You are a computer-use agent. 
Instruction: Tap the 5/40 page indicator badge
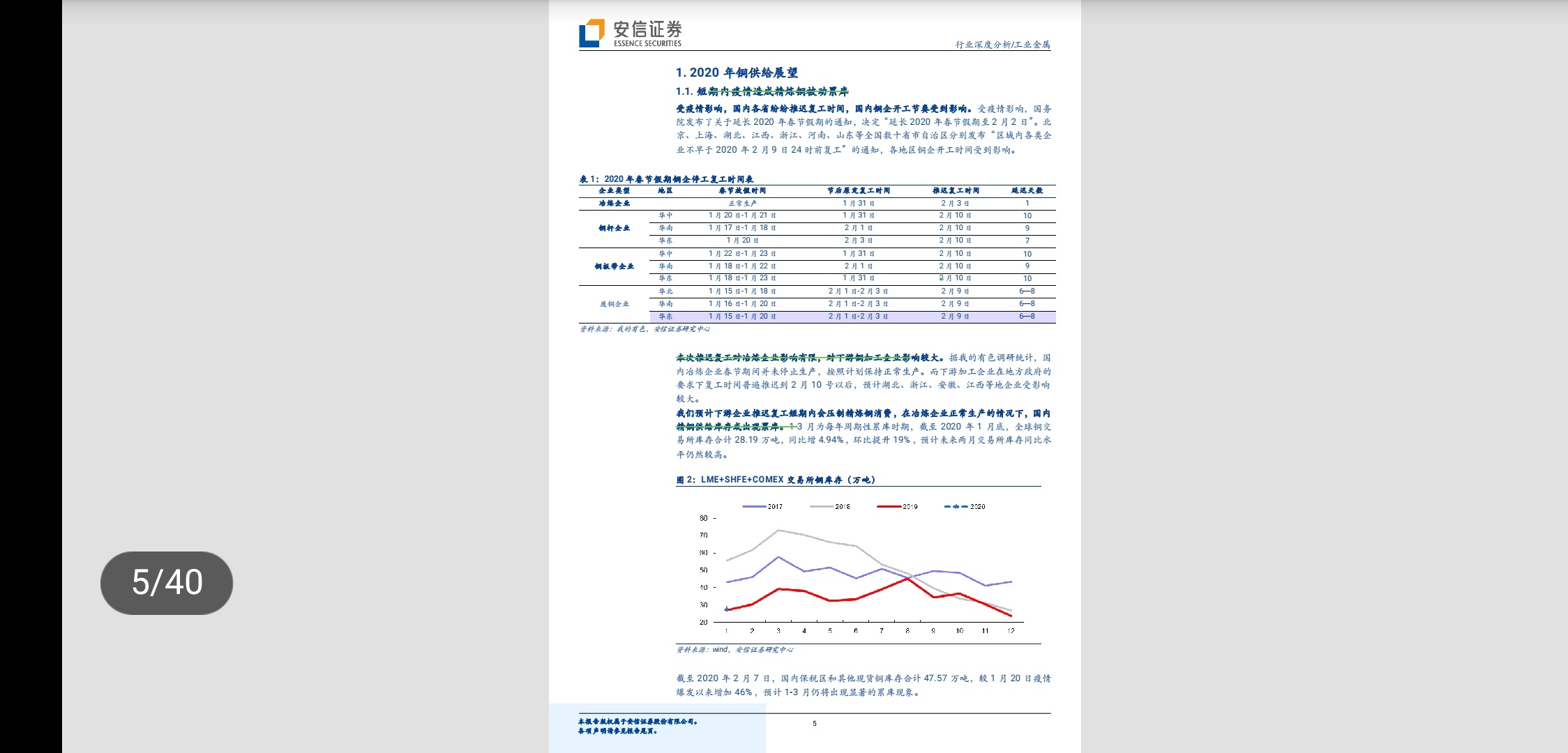coord(167,583)
